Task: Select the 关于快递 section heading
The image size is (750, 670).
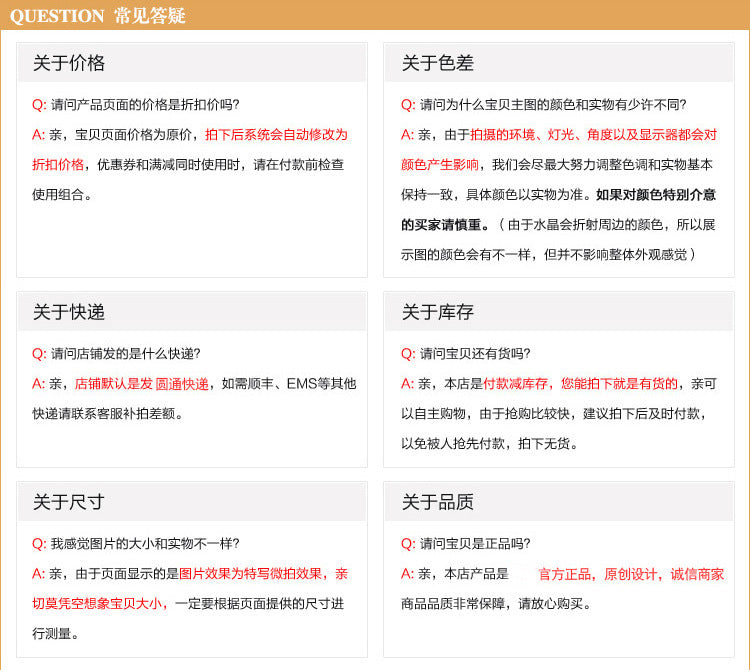Action: pos(69,312)
